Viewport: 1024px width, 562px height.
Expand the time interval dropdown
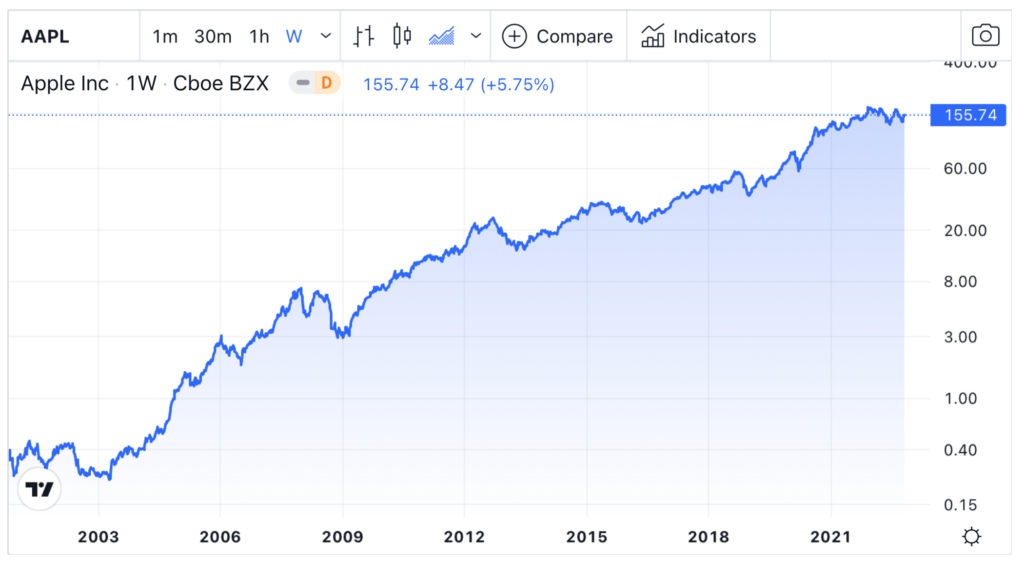click(325, 37)
